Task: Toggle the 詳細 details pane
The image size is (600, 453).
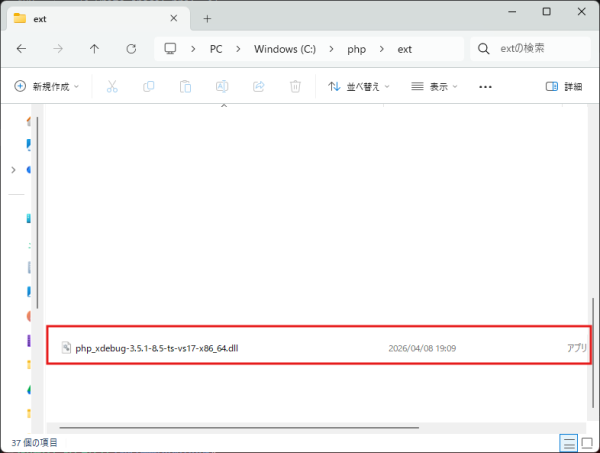Action: click(x=564, y=86)
